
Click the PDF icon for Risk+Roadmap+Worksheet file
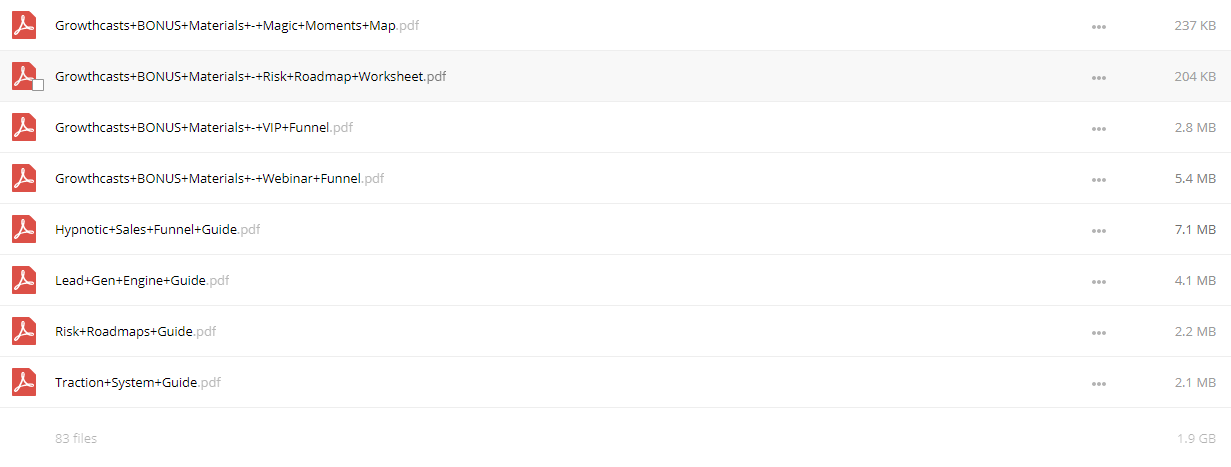(x=24, y=76)
